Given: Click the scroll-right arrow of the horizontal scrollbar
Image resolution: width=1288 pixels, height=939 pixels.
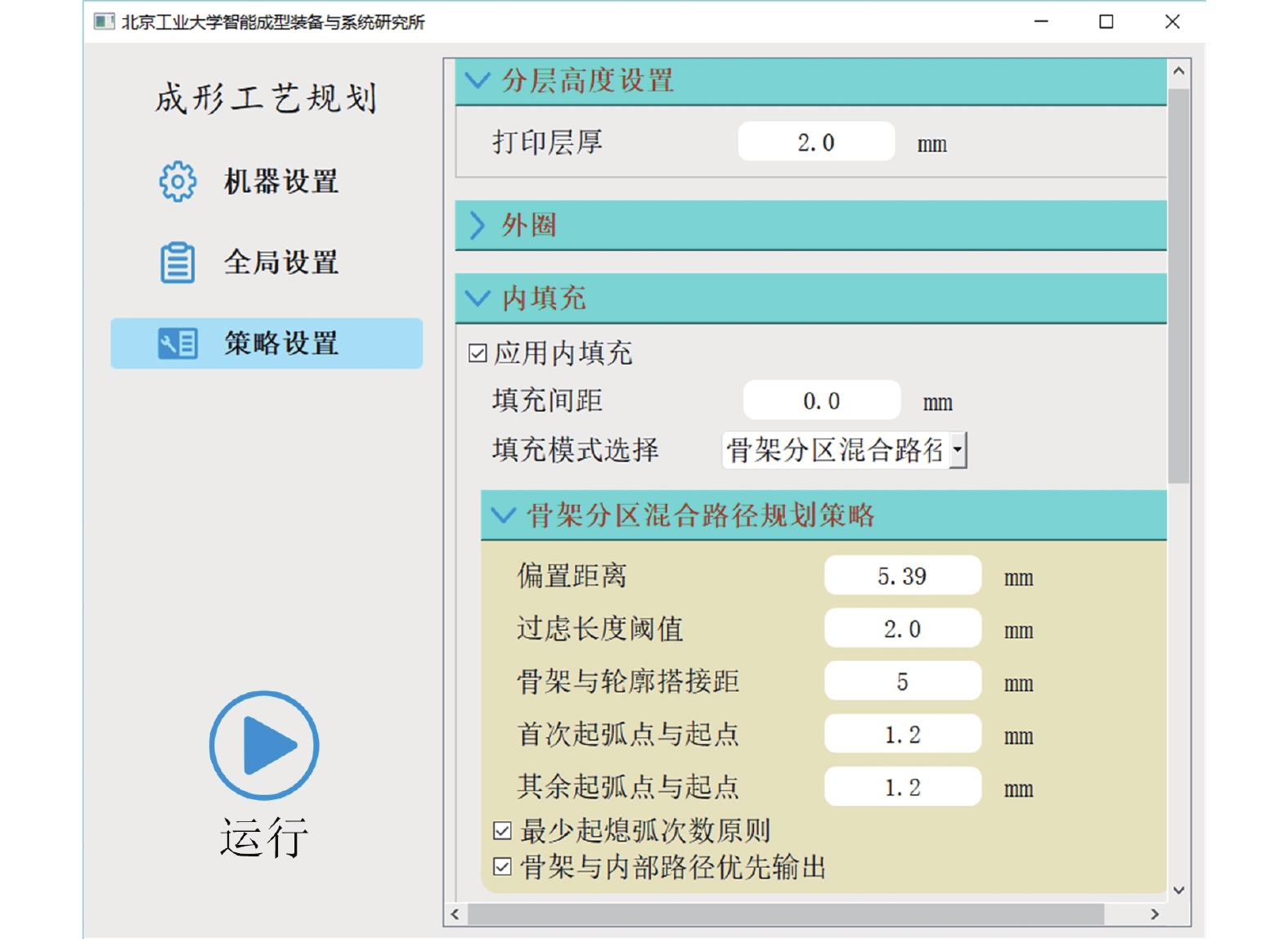Looking at the screenshot, I should coord(1154,914).
